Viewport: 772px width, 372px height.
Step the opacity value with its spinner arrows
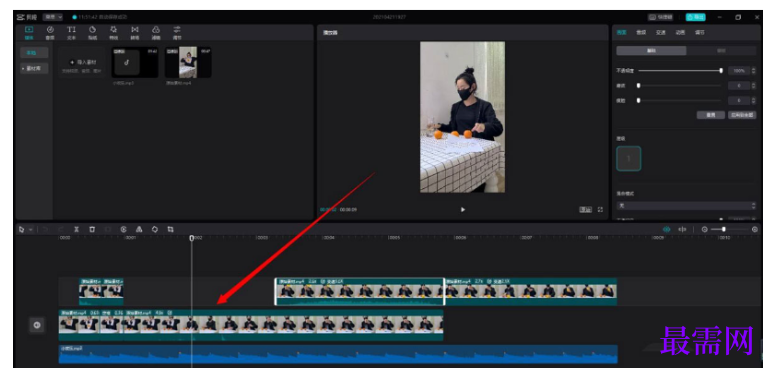(754, 71)
